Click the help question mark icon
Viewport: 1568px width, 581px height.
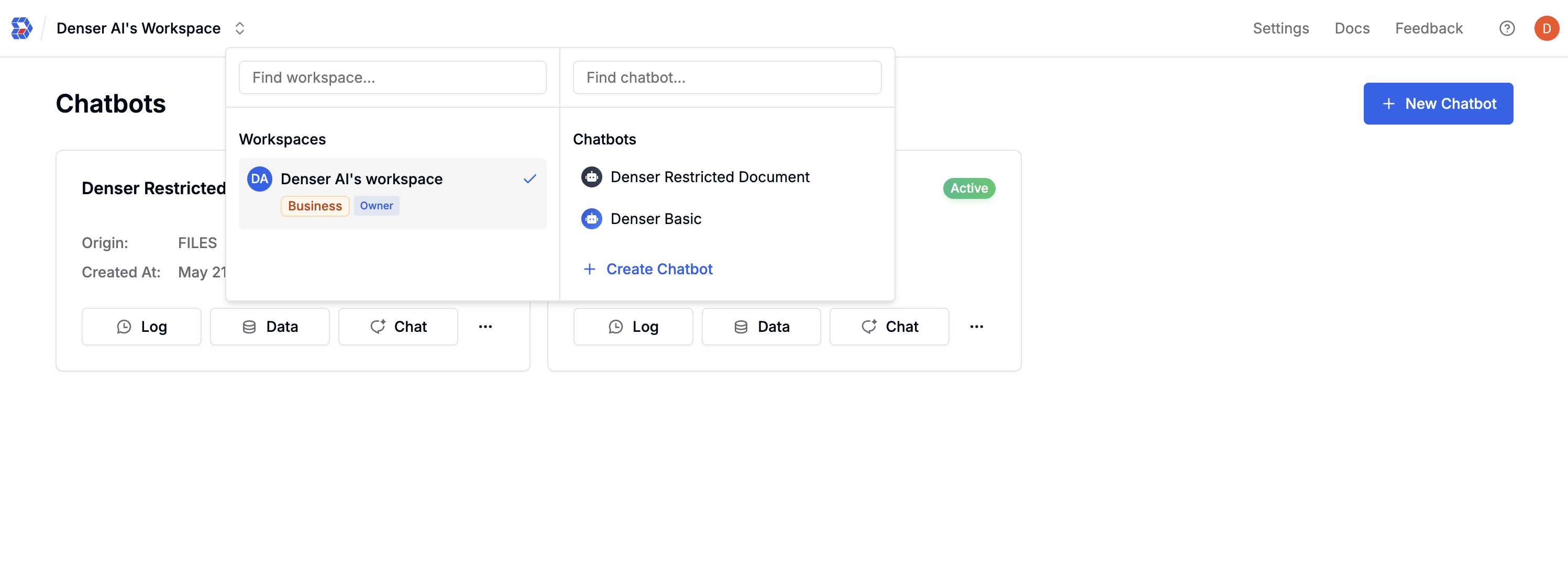[1507, 29]
